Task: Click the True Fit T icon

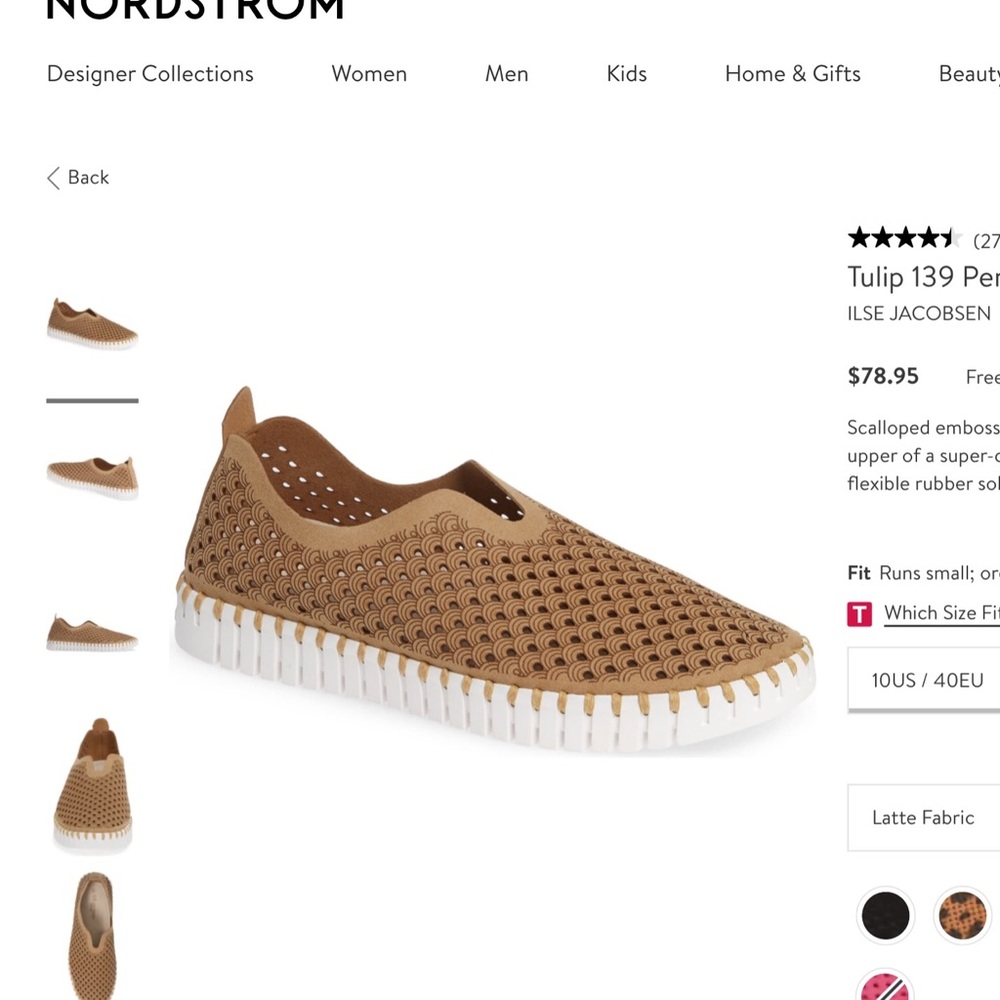Action: [859, 613]
